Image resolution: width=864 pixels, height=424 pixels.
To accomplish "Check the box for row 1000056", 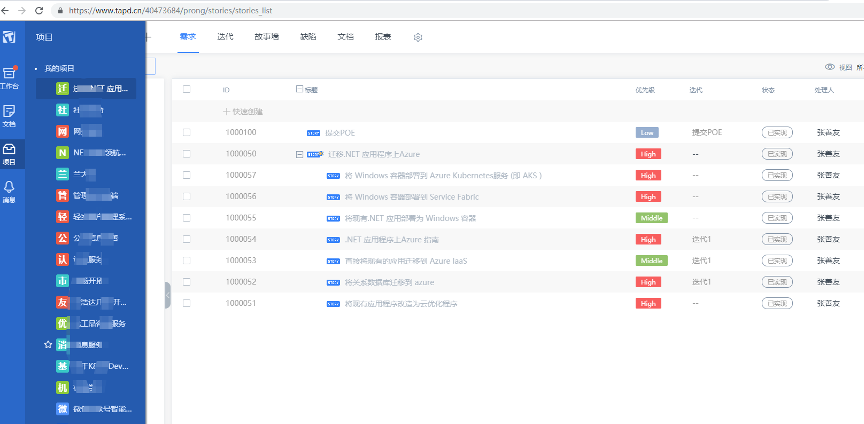I will pos(186,196).
